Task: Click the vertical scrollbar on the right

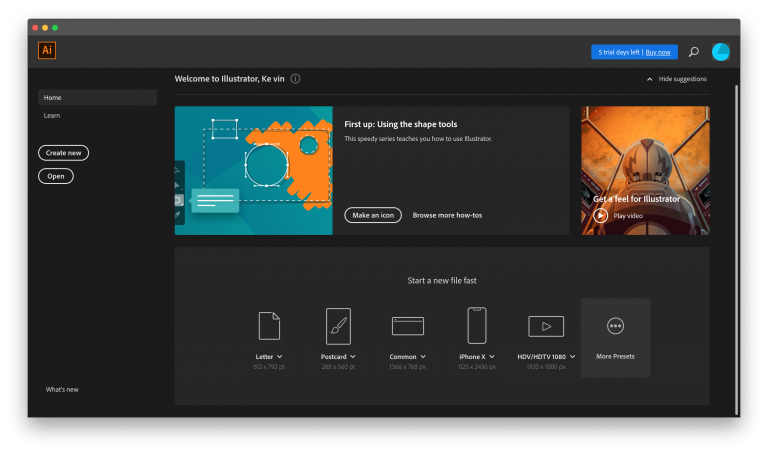Action: click(736, 250)
